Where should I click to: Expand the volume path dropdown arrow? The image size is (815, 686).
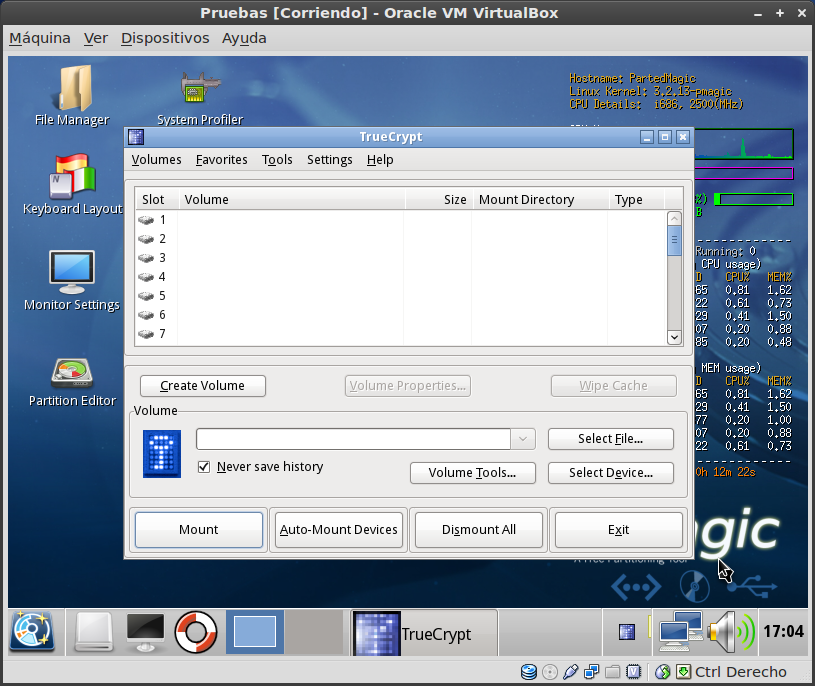[x=523, y=439]
